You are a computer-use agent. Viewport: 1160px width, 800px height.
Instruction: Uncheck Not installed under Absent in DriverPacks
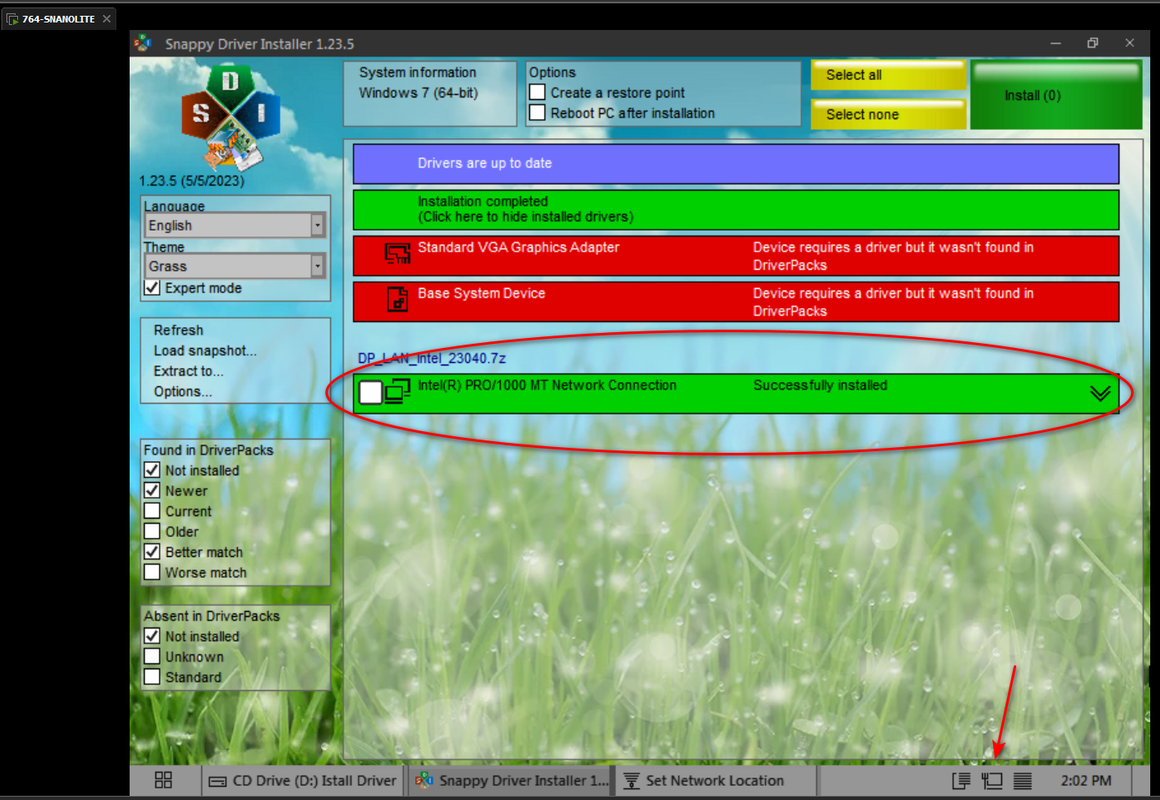coord(152,636)
